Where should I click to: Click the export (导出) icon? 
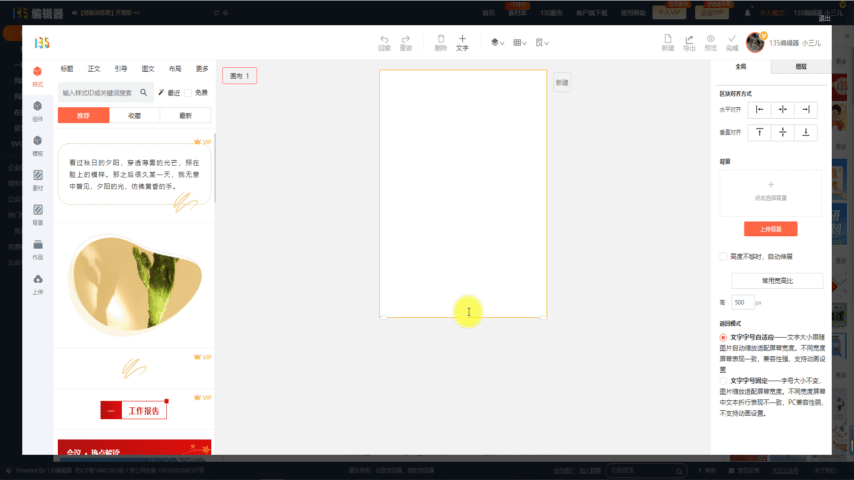pyautogui.click(x=689, y=41)
